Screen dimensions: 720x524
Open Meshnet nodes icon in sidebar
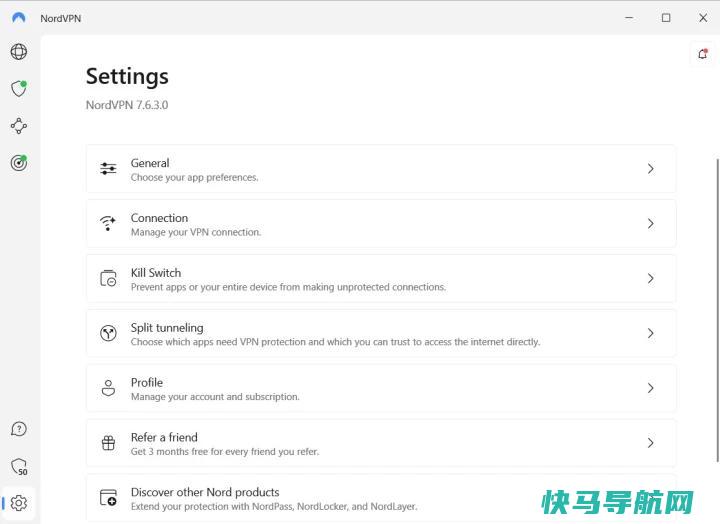tap(19, 126)
